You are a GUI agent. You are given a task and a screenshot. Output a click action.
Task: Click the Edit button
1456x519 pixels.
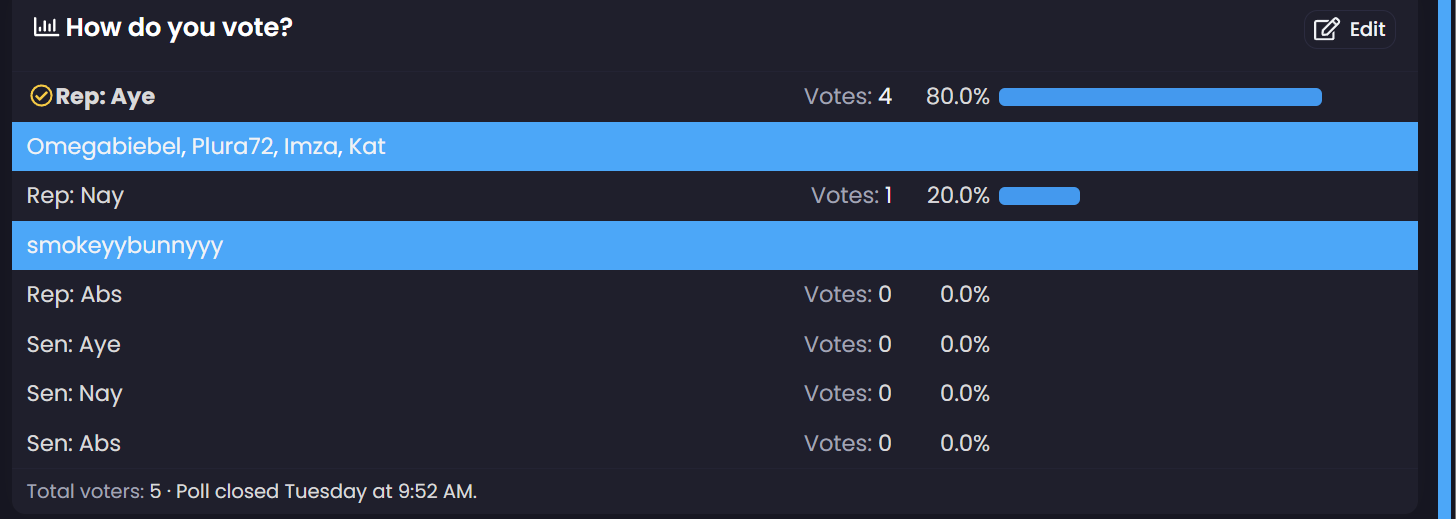coord(1349,29)
